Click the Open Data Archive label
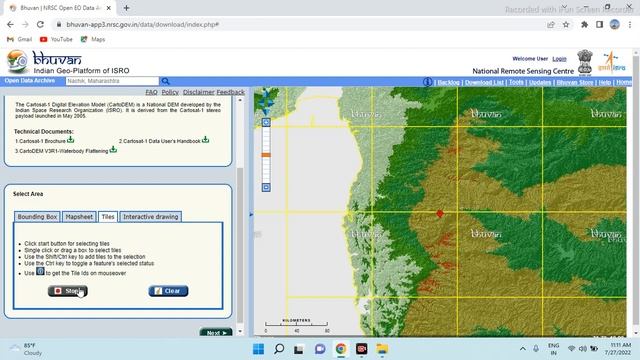This screenshot has width=640, height=360. [30, 81]
